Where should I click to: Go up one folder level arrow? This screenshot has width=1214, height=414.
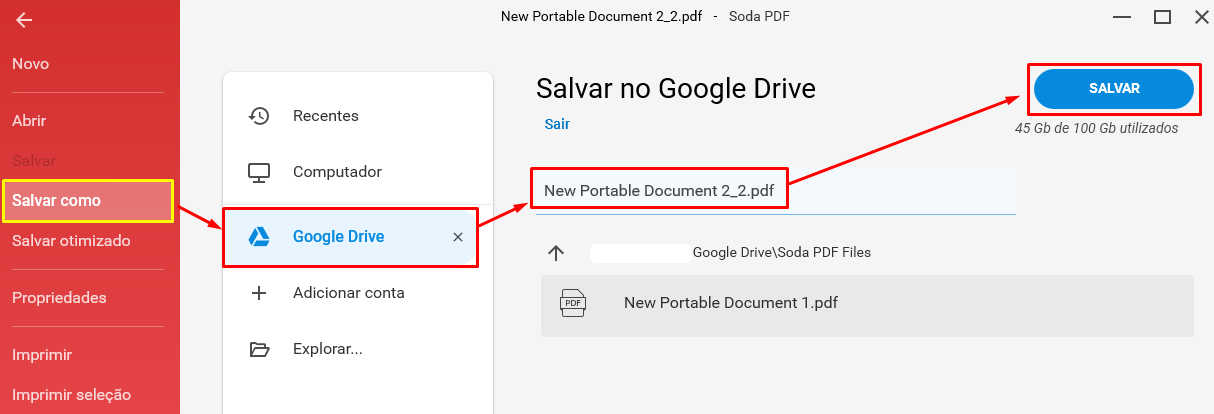(557, 253)
